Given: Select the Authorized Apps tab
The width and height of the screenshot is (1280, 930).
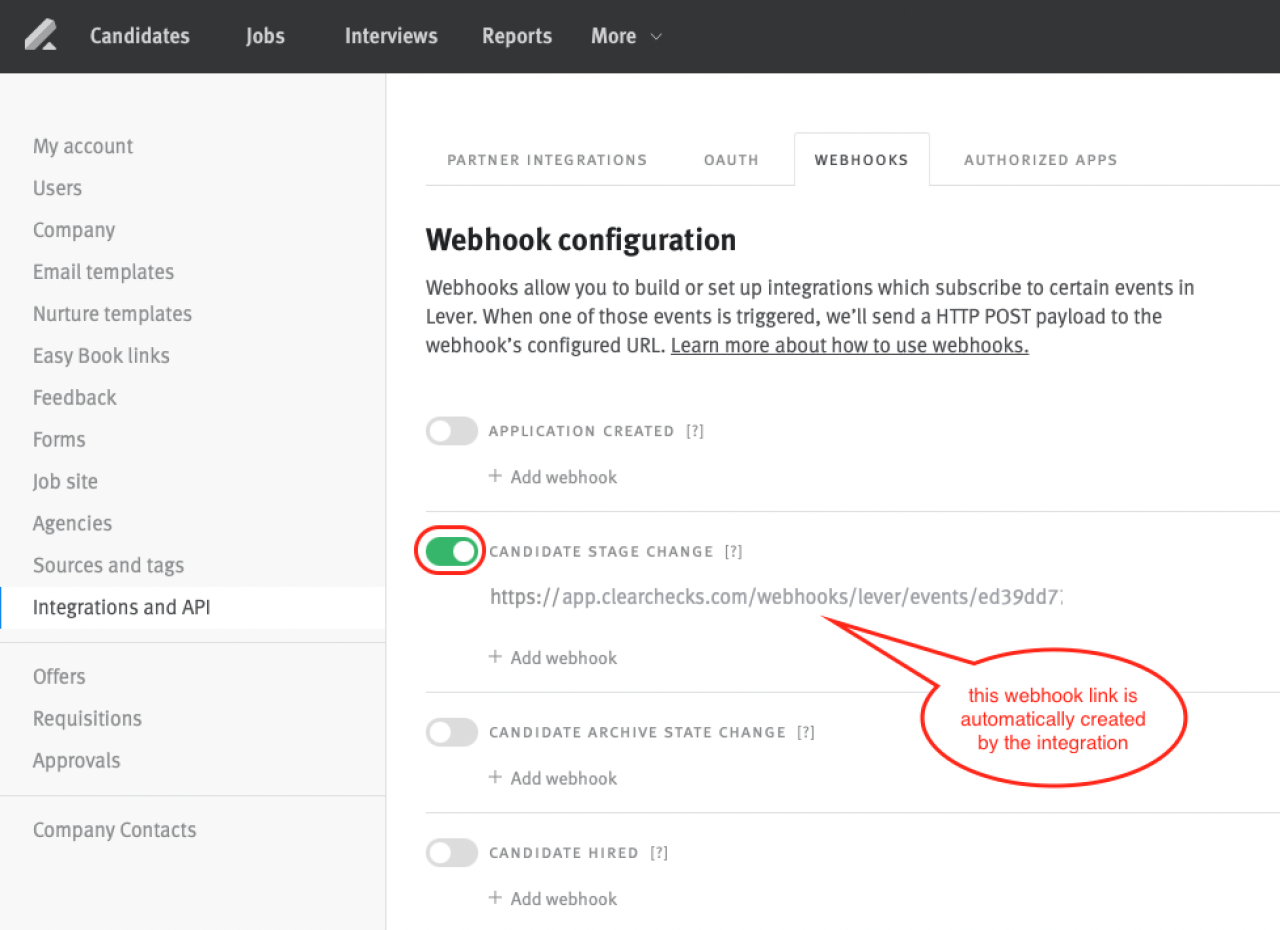Looking at the screenshot, I should click(1040, 160).
